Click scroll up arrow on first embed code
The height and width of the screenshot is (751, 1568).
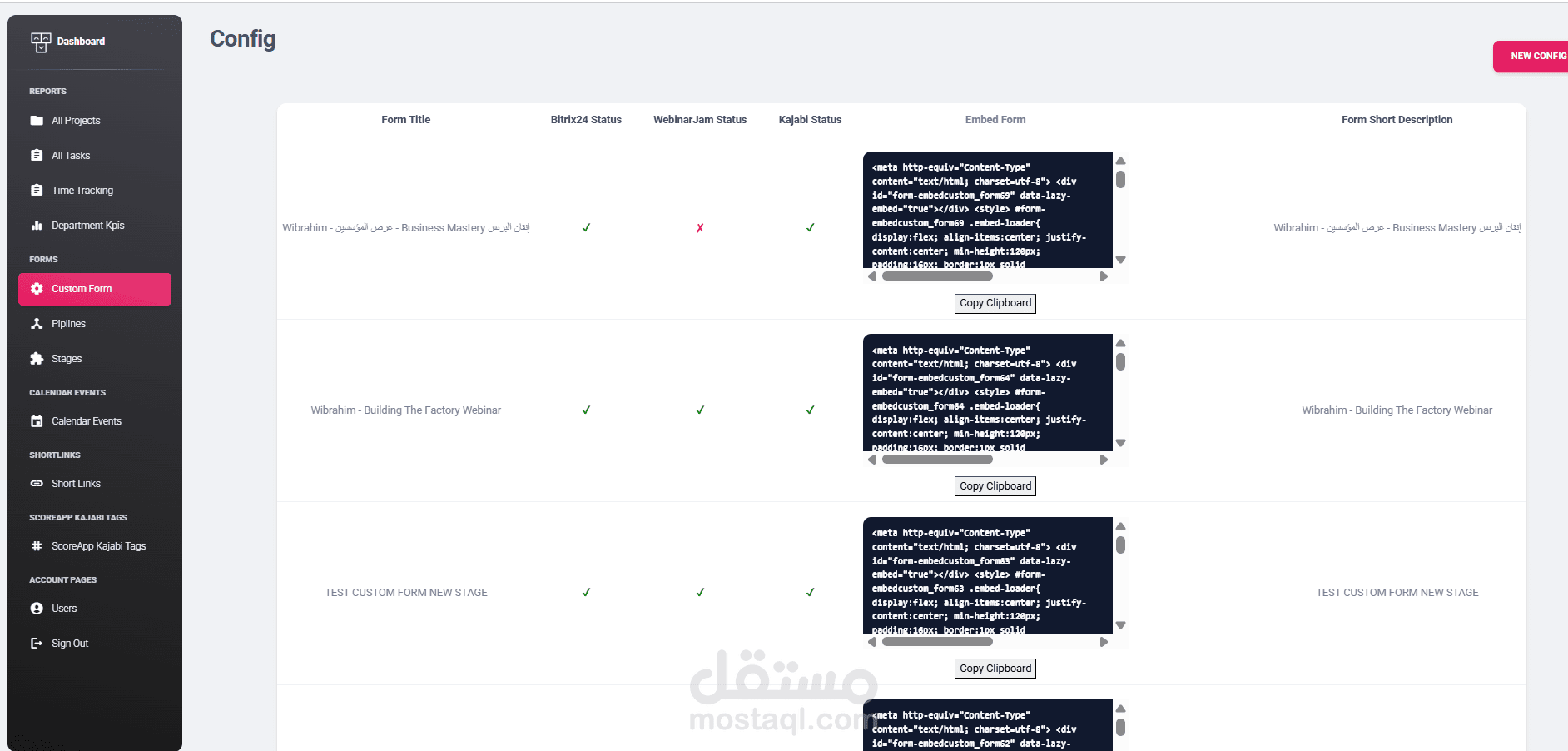pyautogui.click(x=1121, y=161)
